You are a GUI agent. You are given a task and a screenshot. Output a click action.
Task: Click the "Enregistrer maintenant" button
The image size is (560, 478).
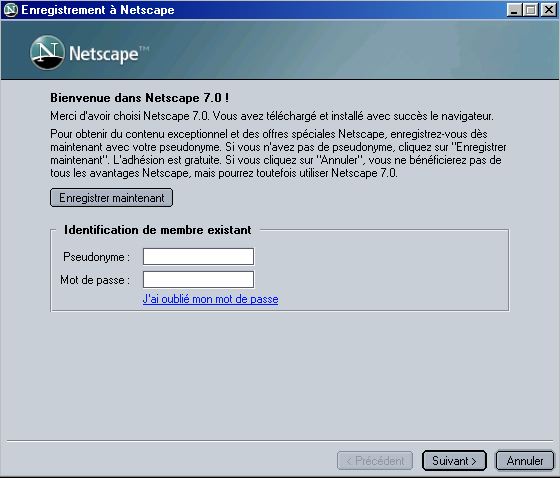point(111,198)
